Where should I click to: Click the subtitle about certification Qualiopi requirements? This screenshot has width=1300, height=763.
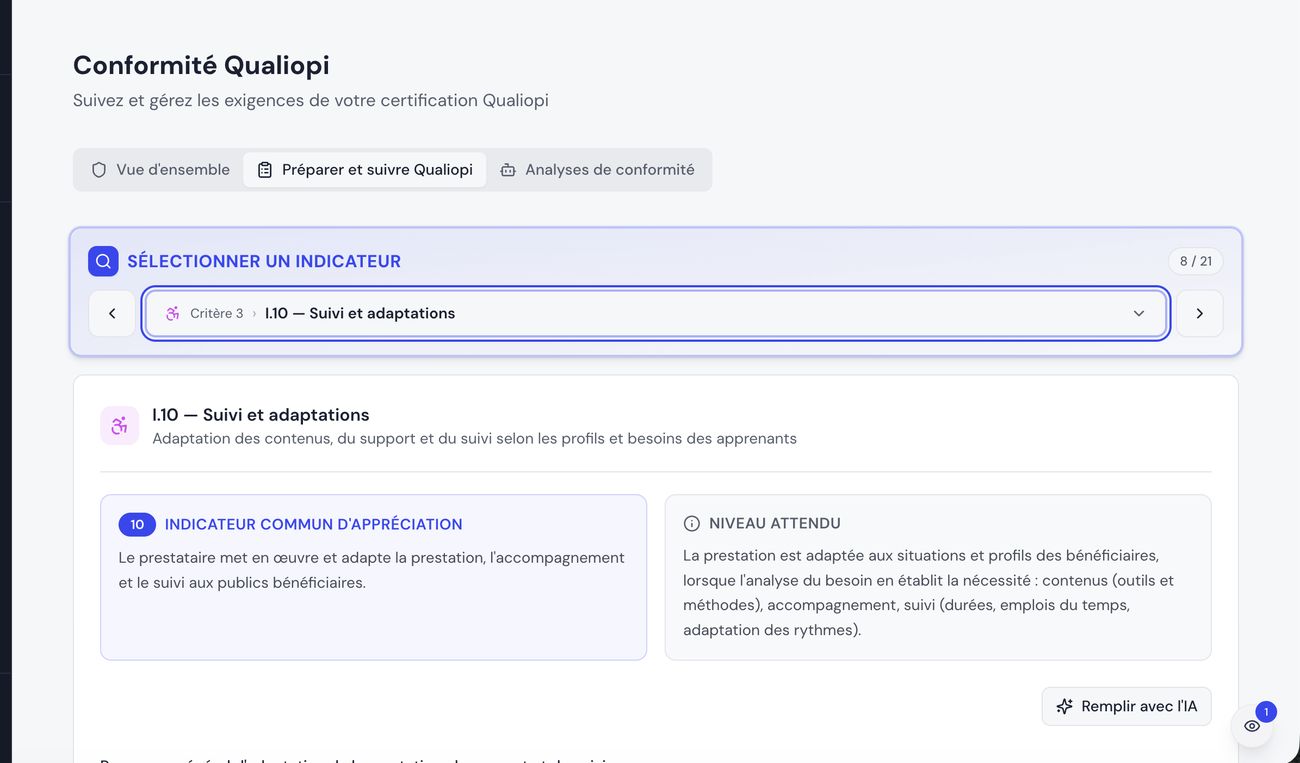pyautogui.click(x=311, y=100)
